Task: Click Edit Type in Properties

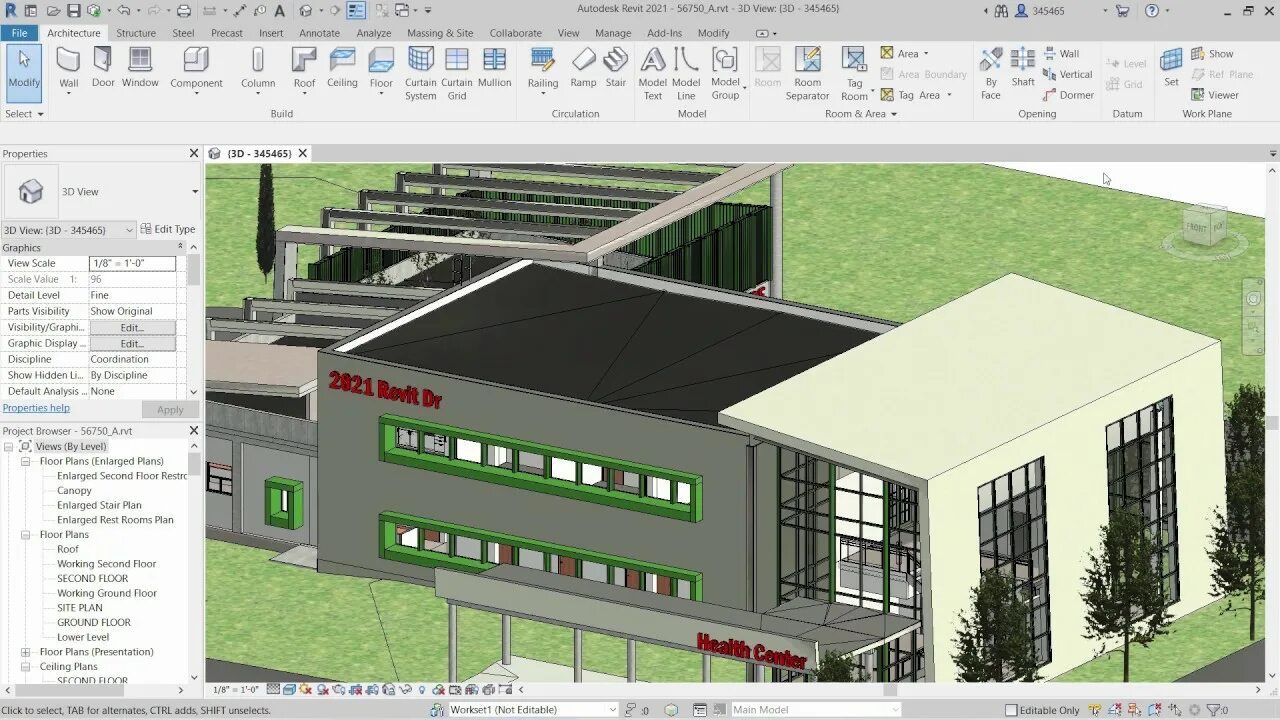Action: (168, 230)
